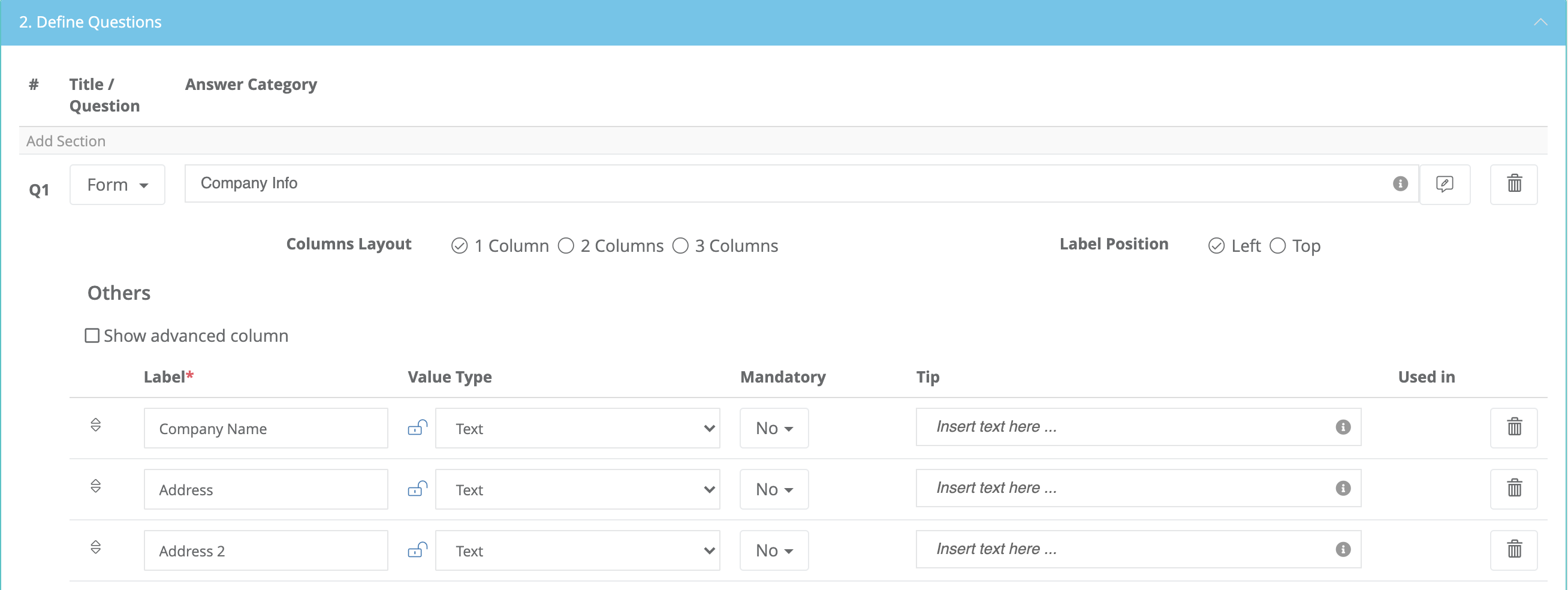1568x590 pixels.
Task: Select Add Section
Action: pos(66,141)
